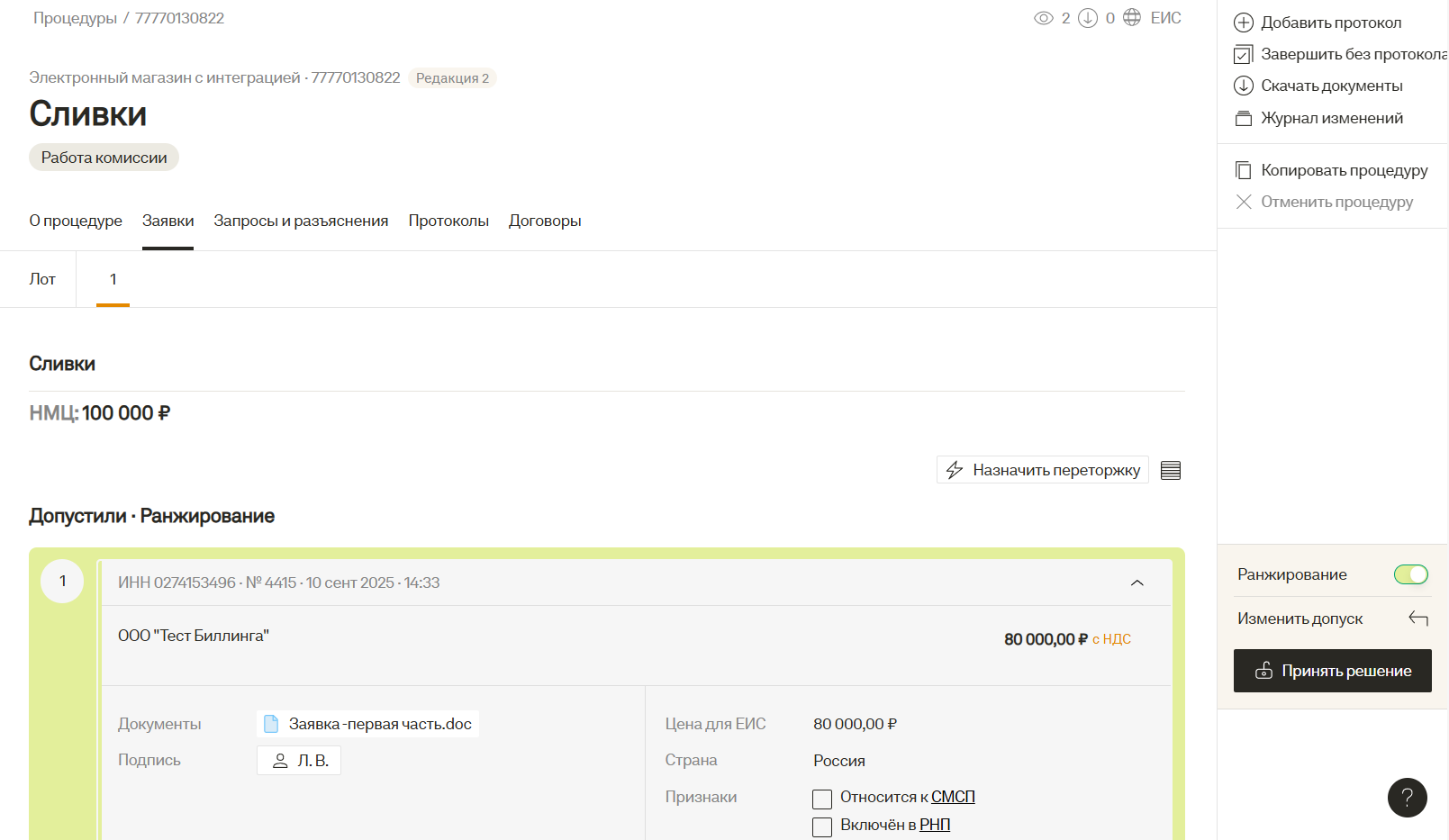Switch to Запросы и разъяснения tab

click(301, 221)
